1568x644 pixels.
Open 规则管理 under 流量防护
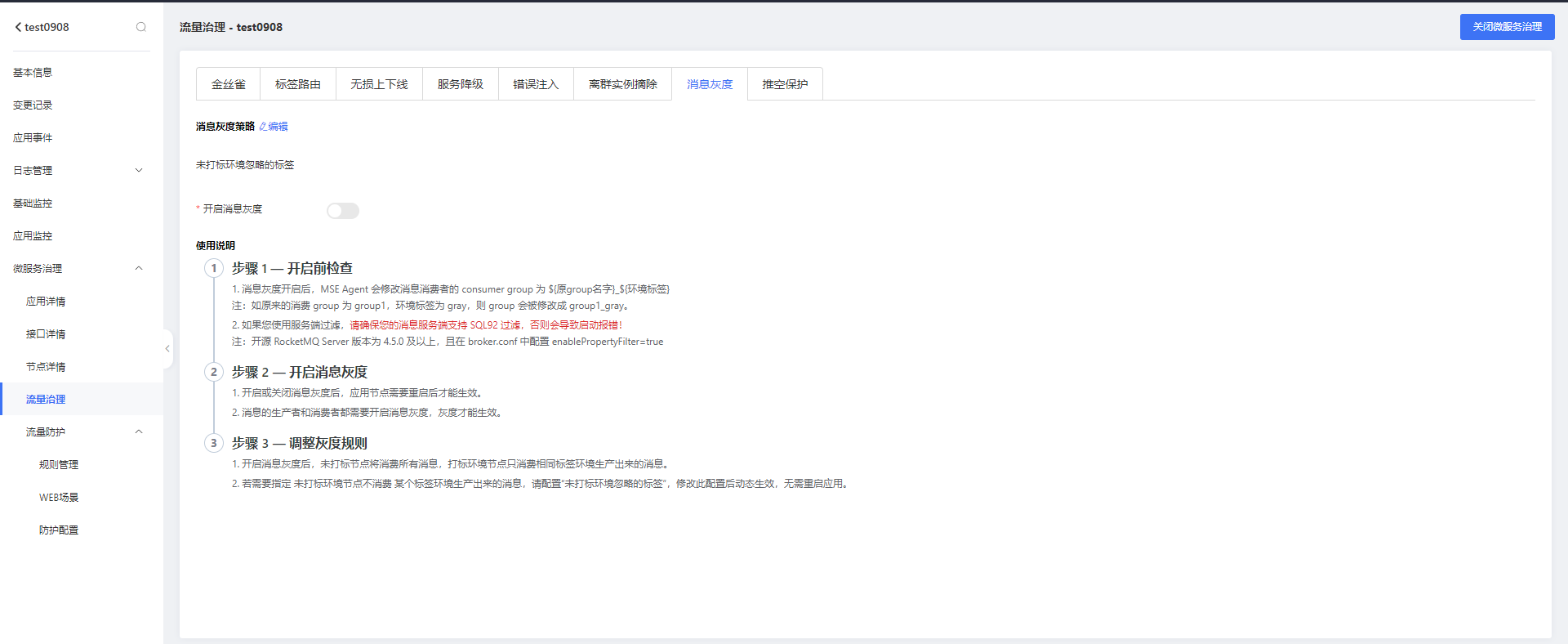point(59,465)
